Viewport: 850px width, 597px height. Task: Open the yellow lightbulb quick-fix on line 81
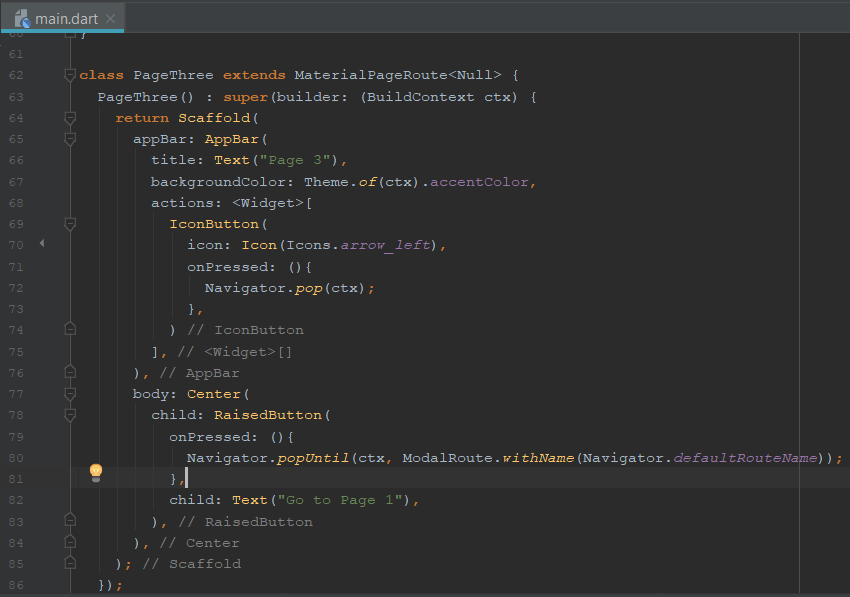96,473
